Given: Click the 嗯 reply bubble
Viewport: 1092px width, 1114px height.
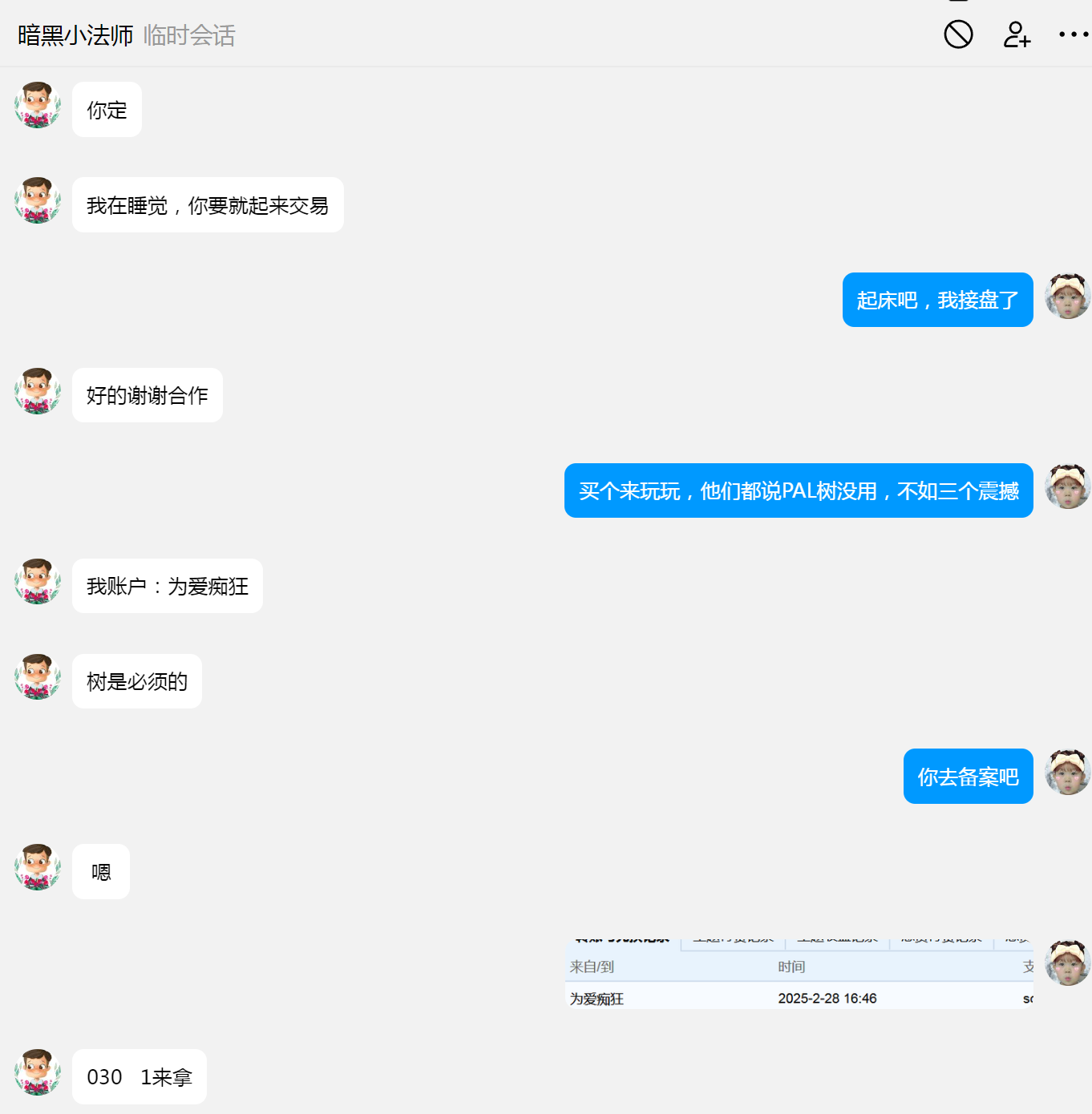Looking at the screenshot, I should tap(101, 871).
